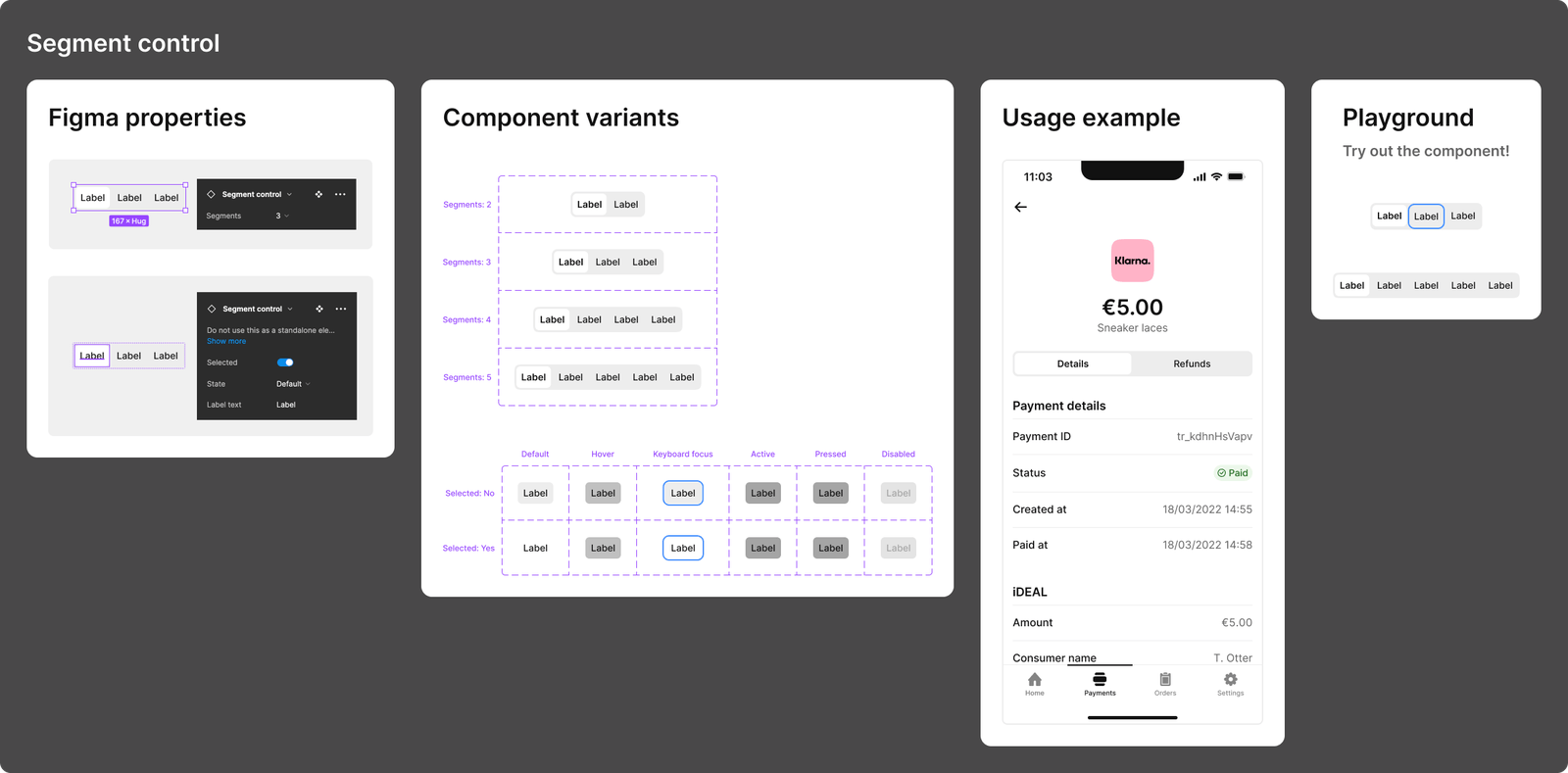This screenshot has width=1568, height=773.
Task: Click the component diamond icon above Segments property
Action: click(211, 194)
